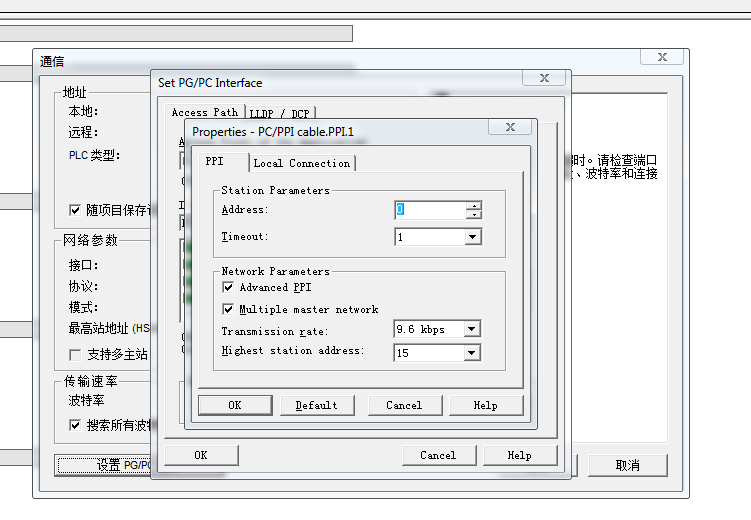The width and height of the screenshot is (751, 520).
Task: Close the Set PG/PC Interface window
Action: (x=544, y=78)
